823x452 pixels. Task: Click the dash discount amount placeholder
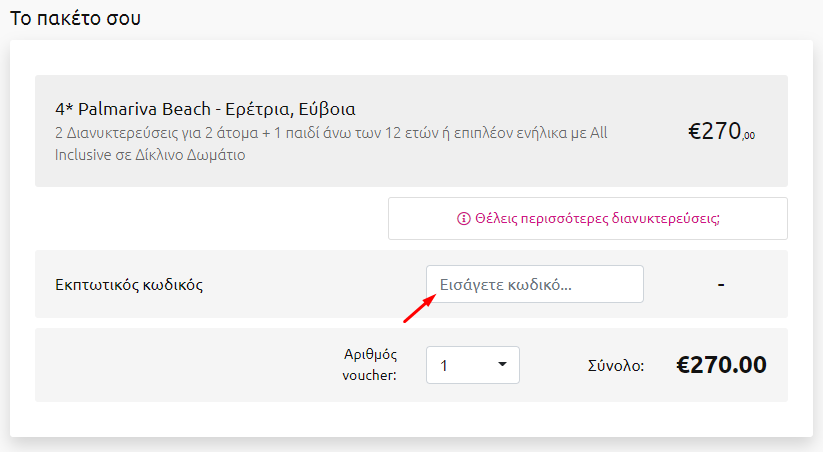[x=721, y=285]
